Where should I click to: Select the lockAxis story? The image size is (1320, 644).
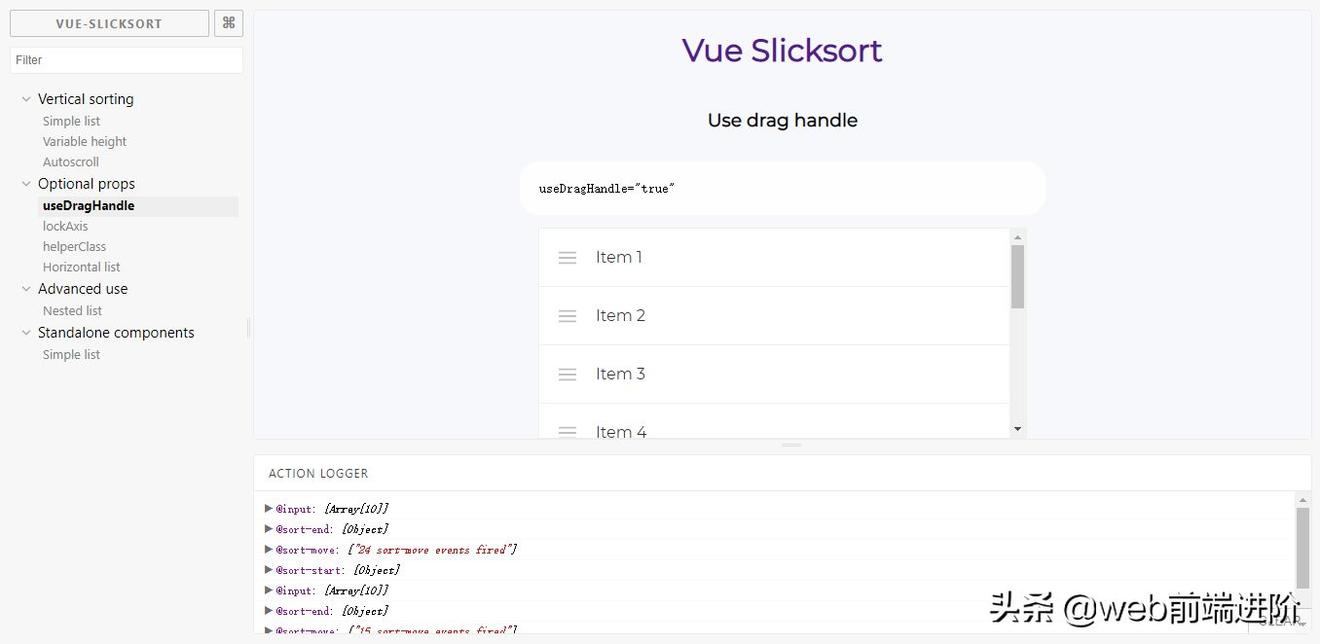(x=64, y=226)
